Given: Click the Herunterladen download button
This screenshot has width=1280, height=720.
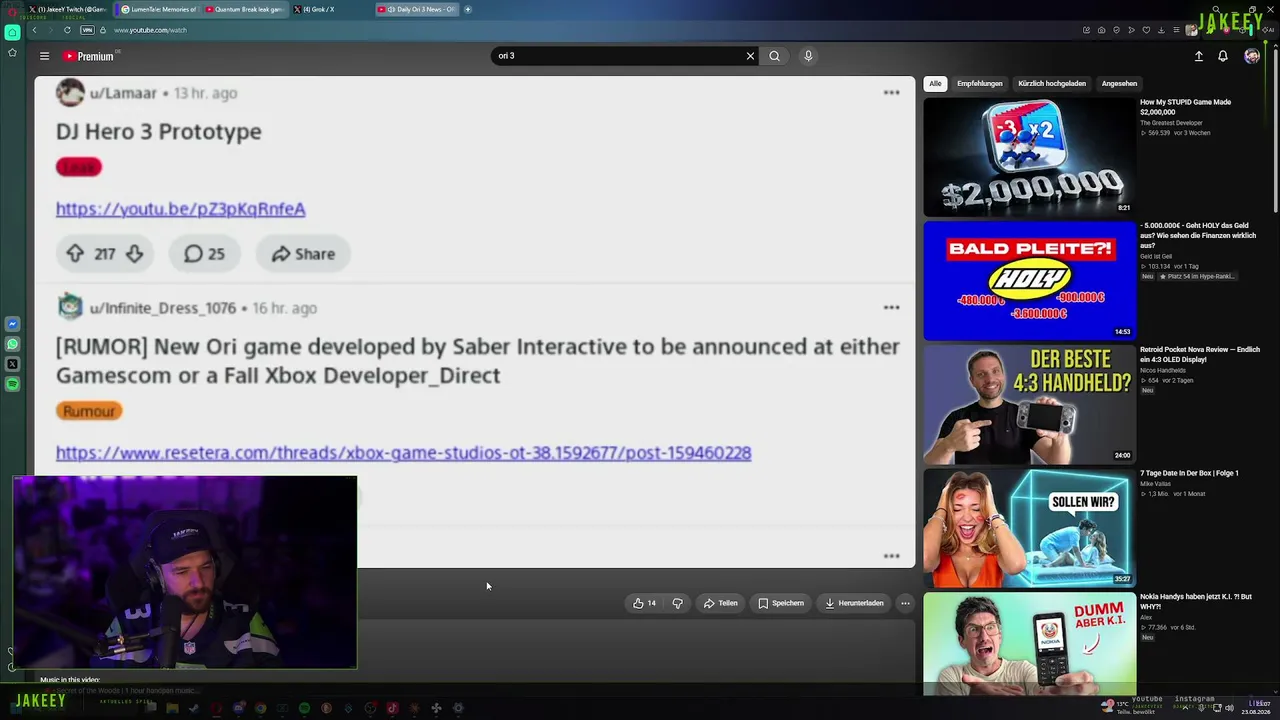Looking at the screenshot, I should 853,603.
